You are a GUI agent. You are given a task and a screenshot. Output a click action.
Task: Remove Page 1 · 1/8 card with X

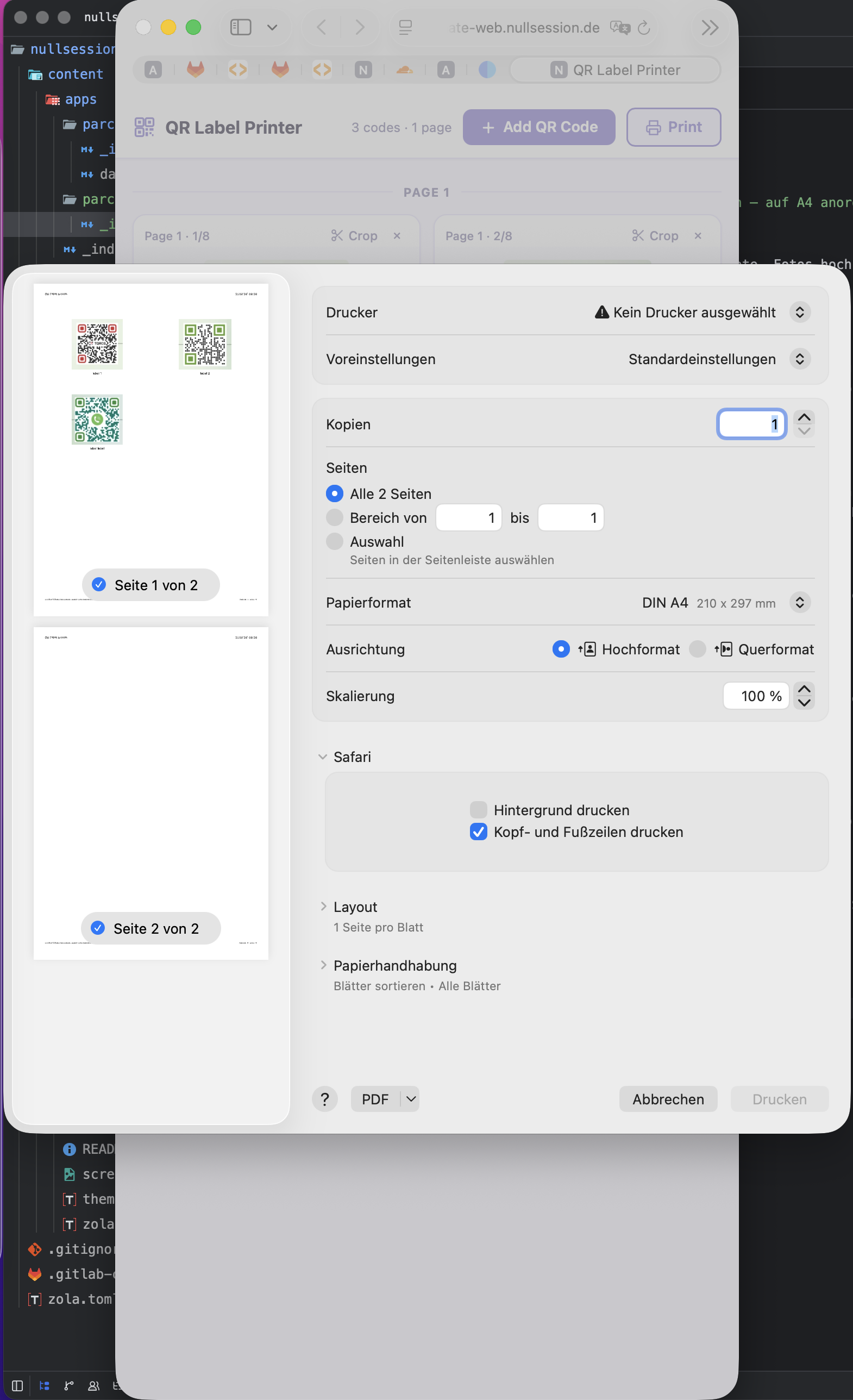pyautogui.click(x=397, y=235)
